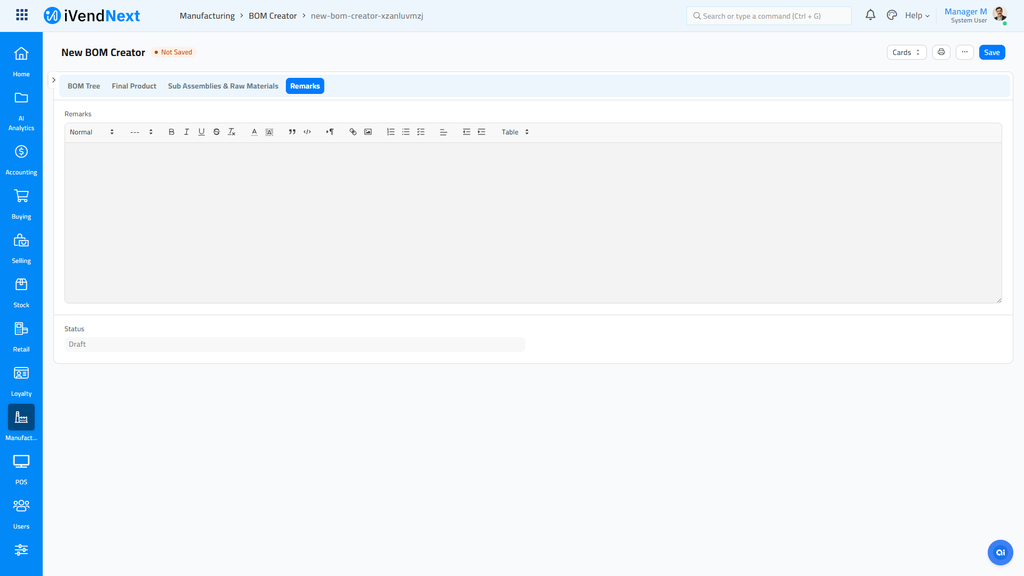Open the Normal heading style dropdown
This screenshot has width=1024, height=576.
pos(91,132)
